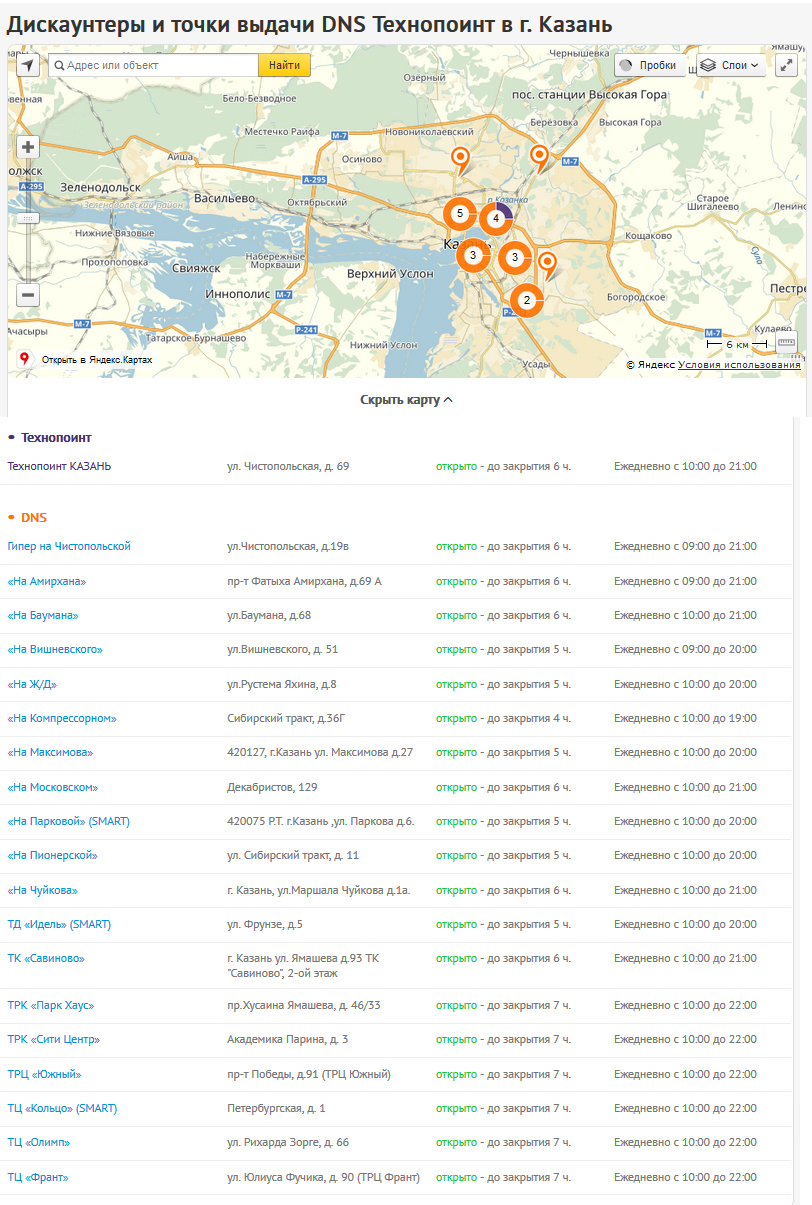Screen dimensions: 812x1205
Task: Zoom out the map with the minus button
Action: [x=28, y=295]
